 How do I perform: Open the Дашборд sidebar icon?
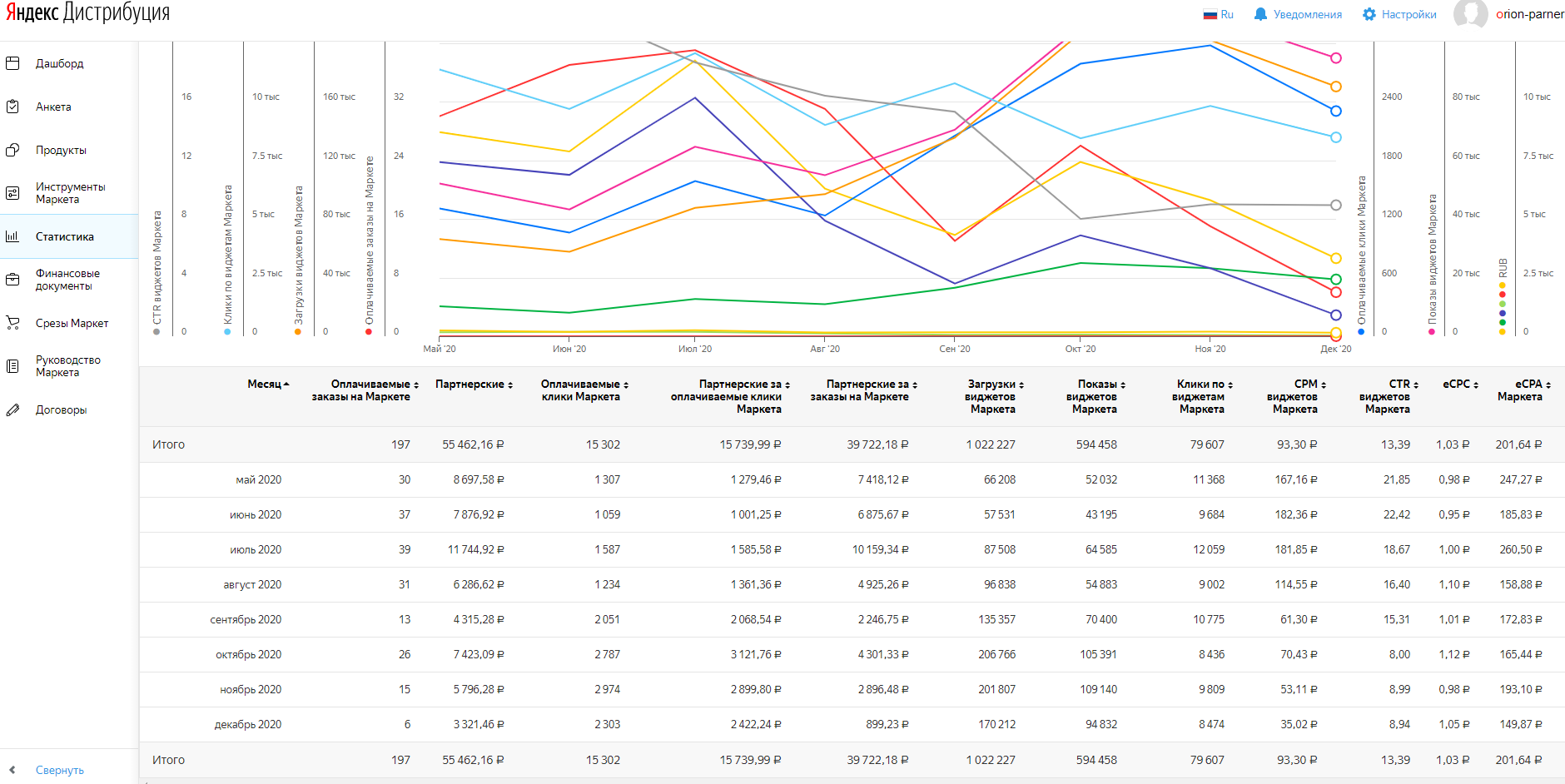tap(12, 63)
